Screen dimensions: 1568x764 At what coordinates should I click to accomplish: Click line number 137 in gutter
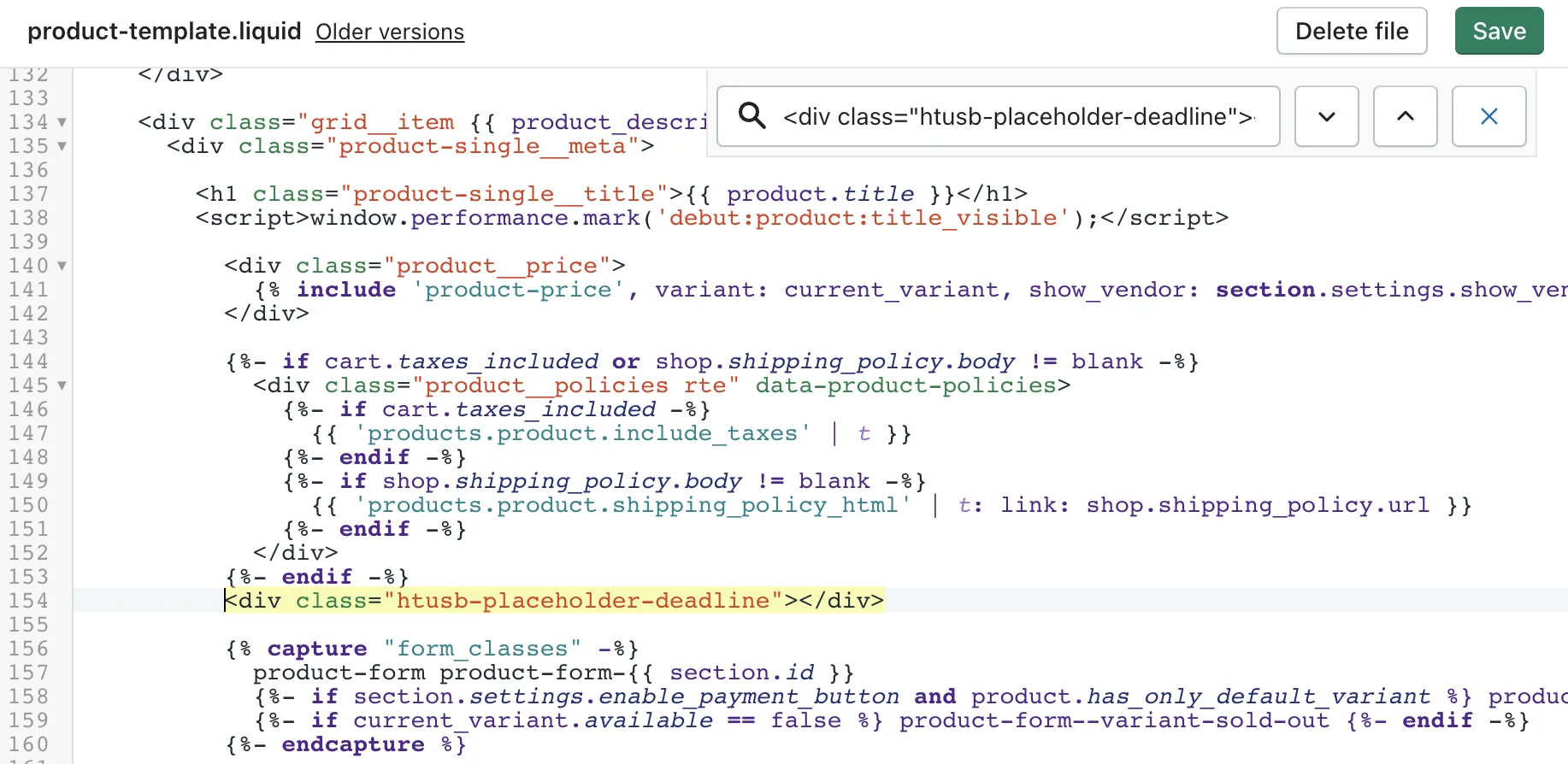coord(28,194)
